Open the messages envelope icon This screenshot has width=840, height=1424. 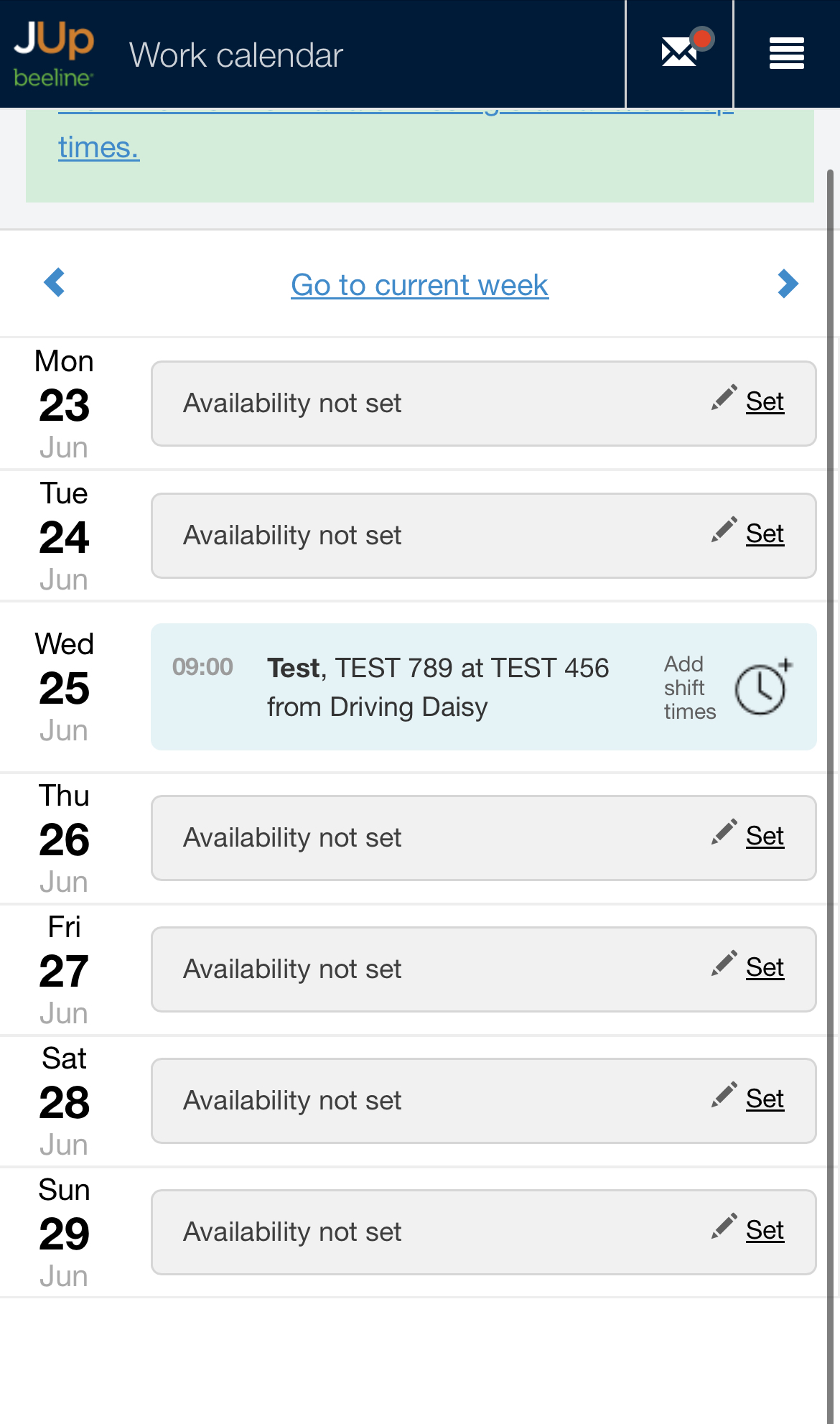[x=679, y=53]
